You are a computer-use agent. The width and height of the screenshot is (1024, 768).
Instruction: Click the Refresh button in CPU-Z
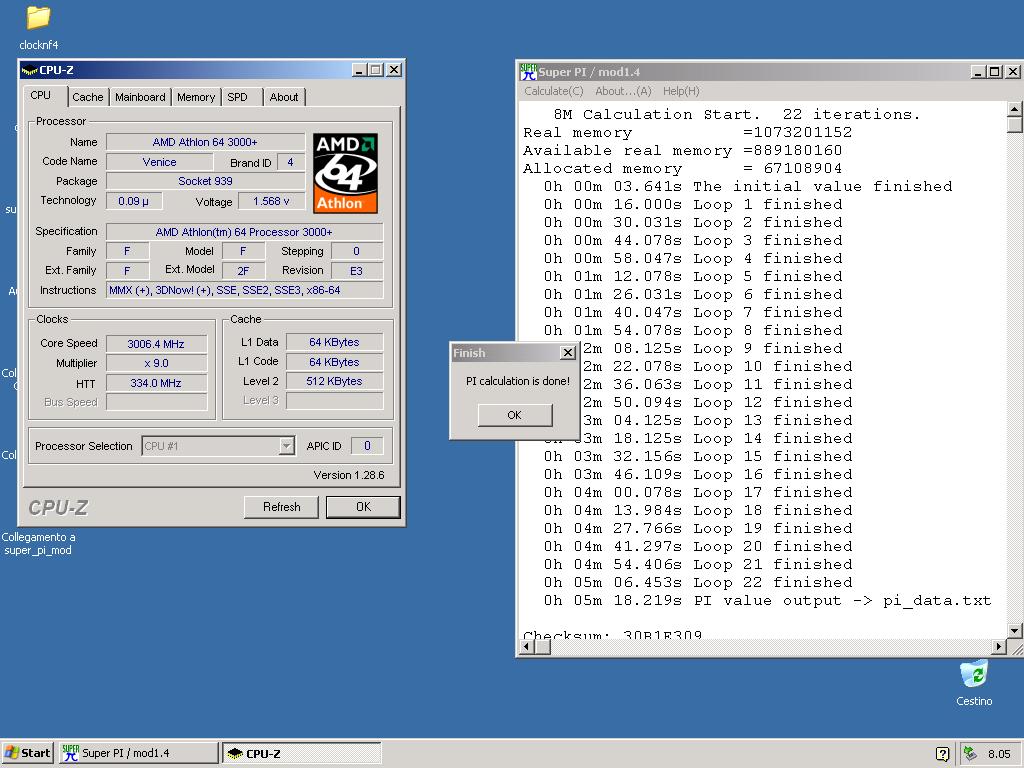point(281,507)
